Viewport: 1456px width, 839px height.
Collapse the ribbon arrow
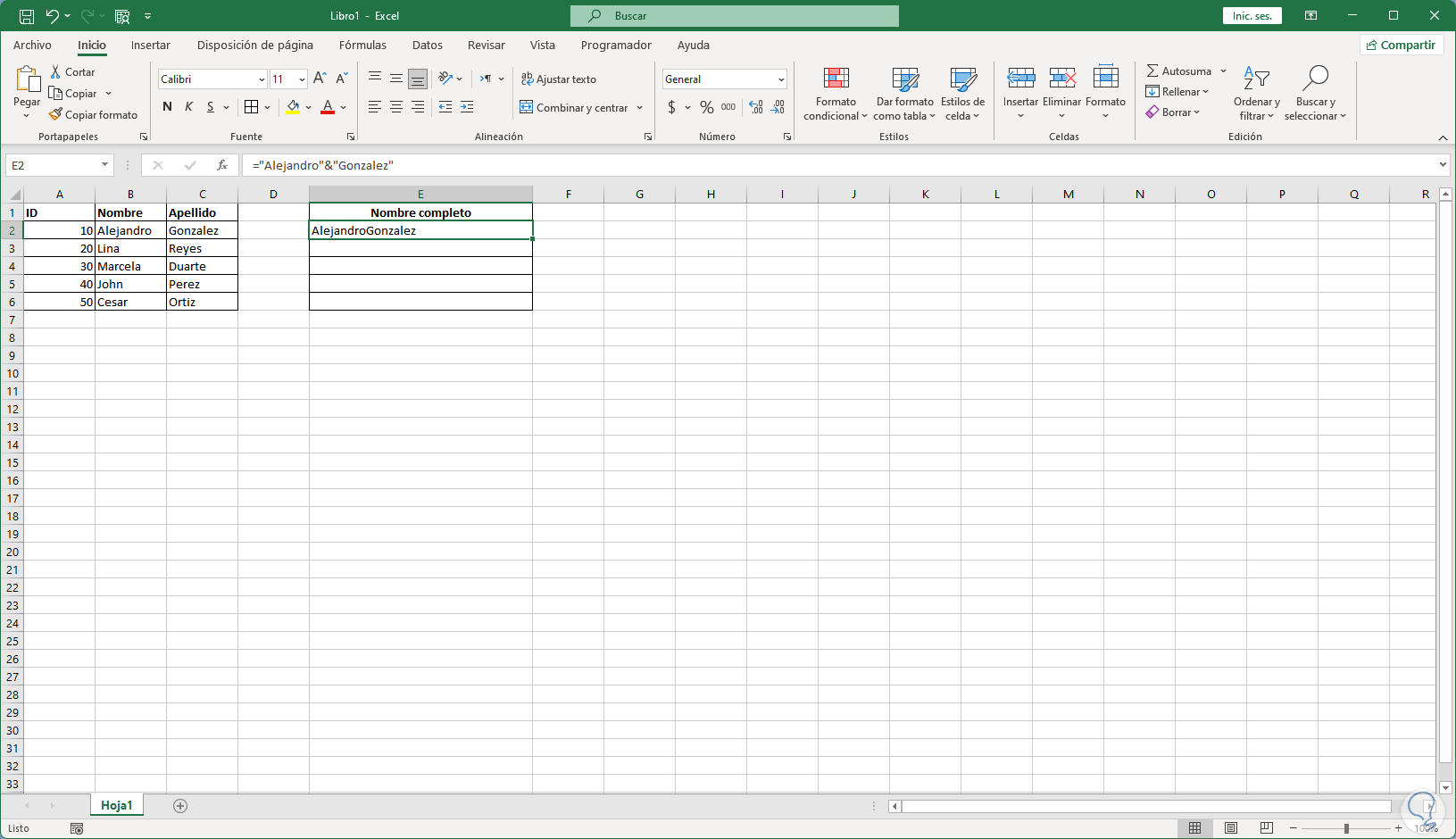(x=1443, y=137)
